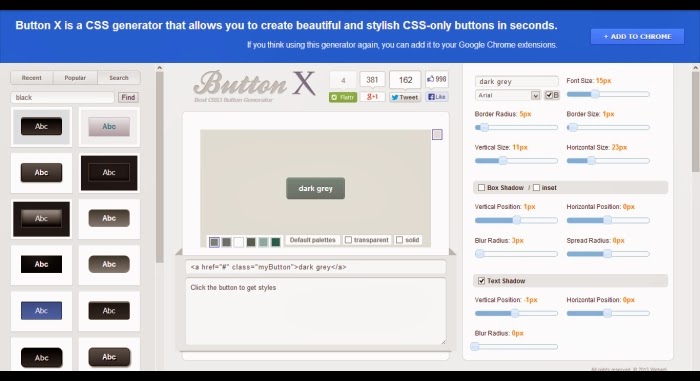
Task: Select the light teal palette swatch
Action: (x=263, y=242)
